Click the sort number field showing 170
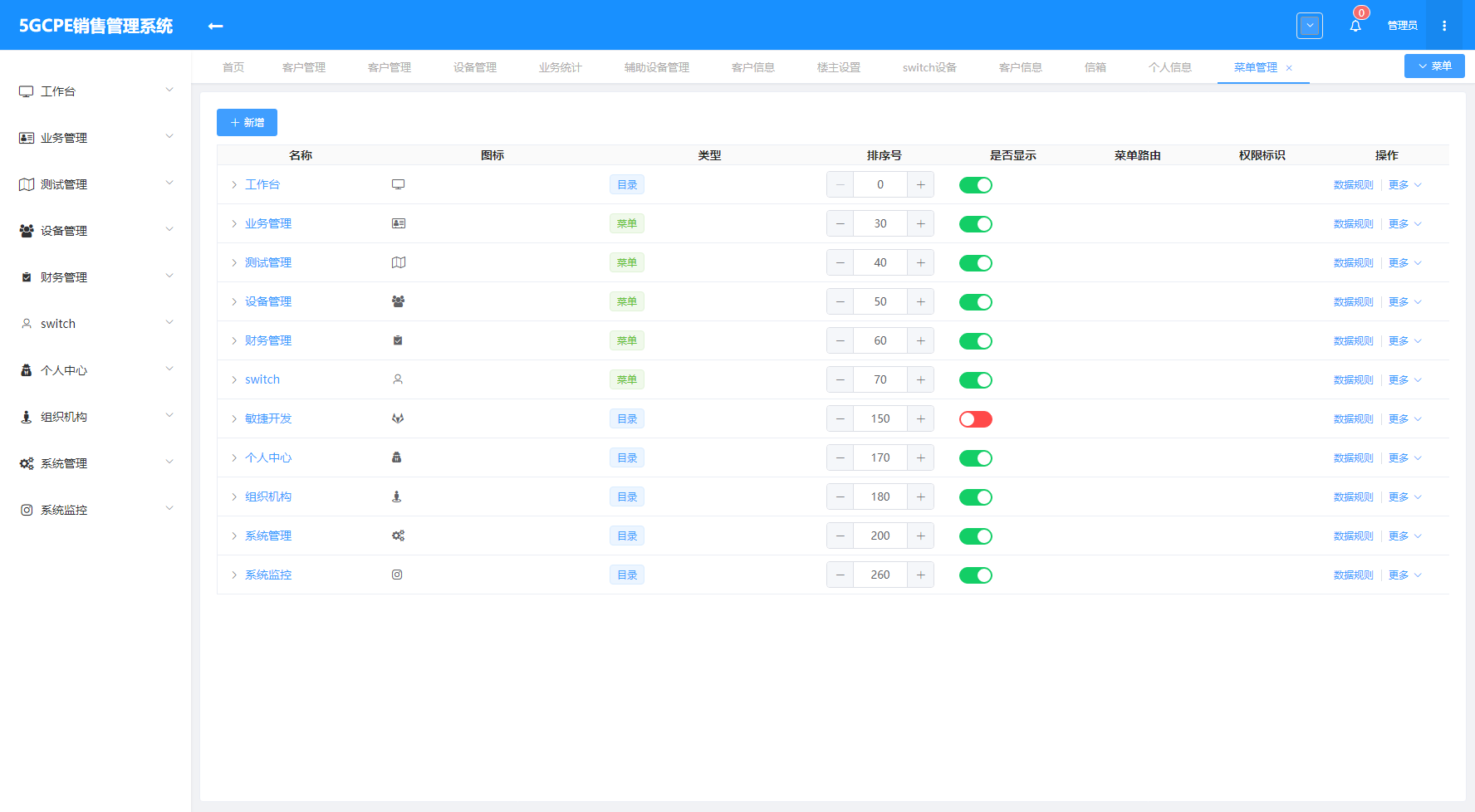This screenshot has width=1475, height=812. [880, 458]
